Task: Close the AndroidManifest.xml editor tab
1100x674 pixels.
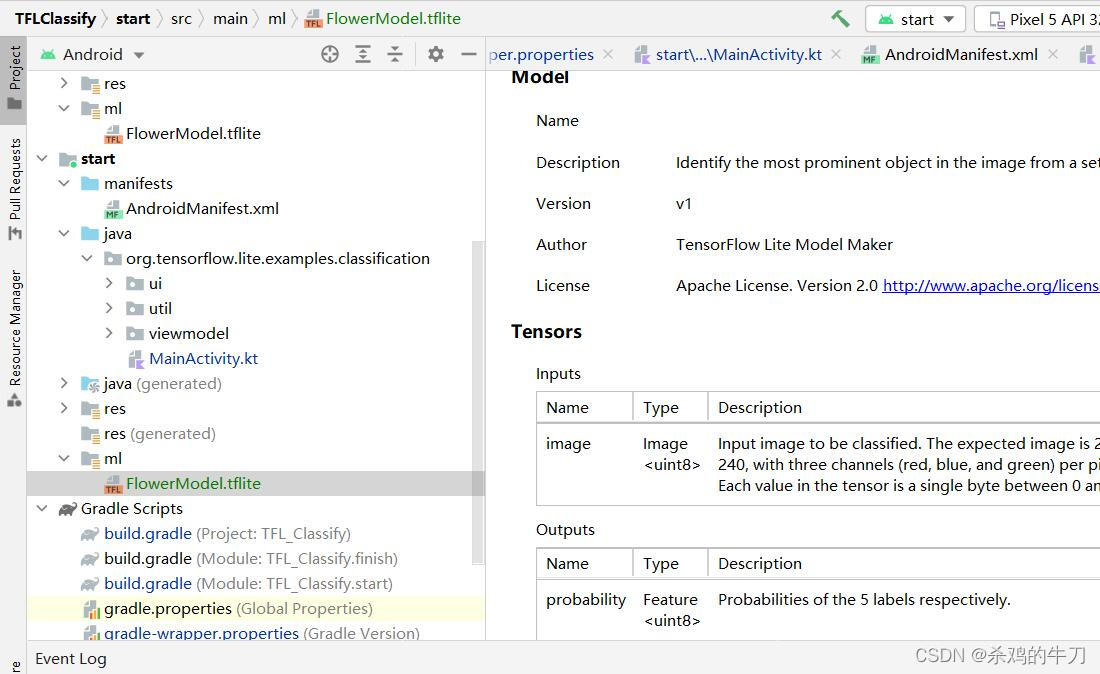Action: pyautogui.click(x=1053, y=54)
